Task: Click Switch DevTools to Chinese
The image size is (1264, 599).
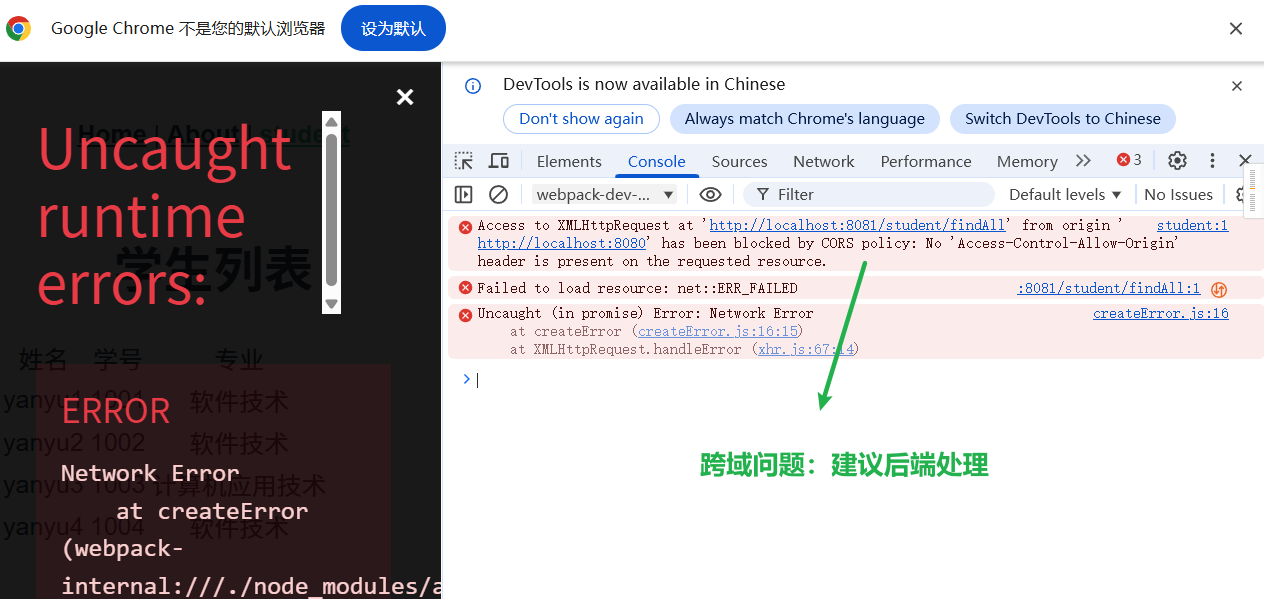Action: pyautogui.click(x=1063, y=118)
